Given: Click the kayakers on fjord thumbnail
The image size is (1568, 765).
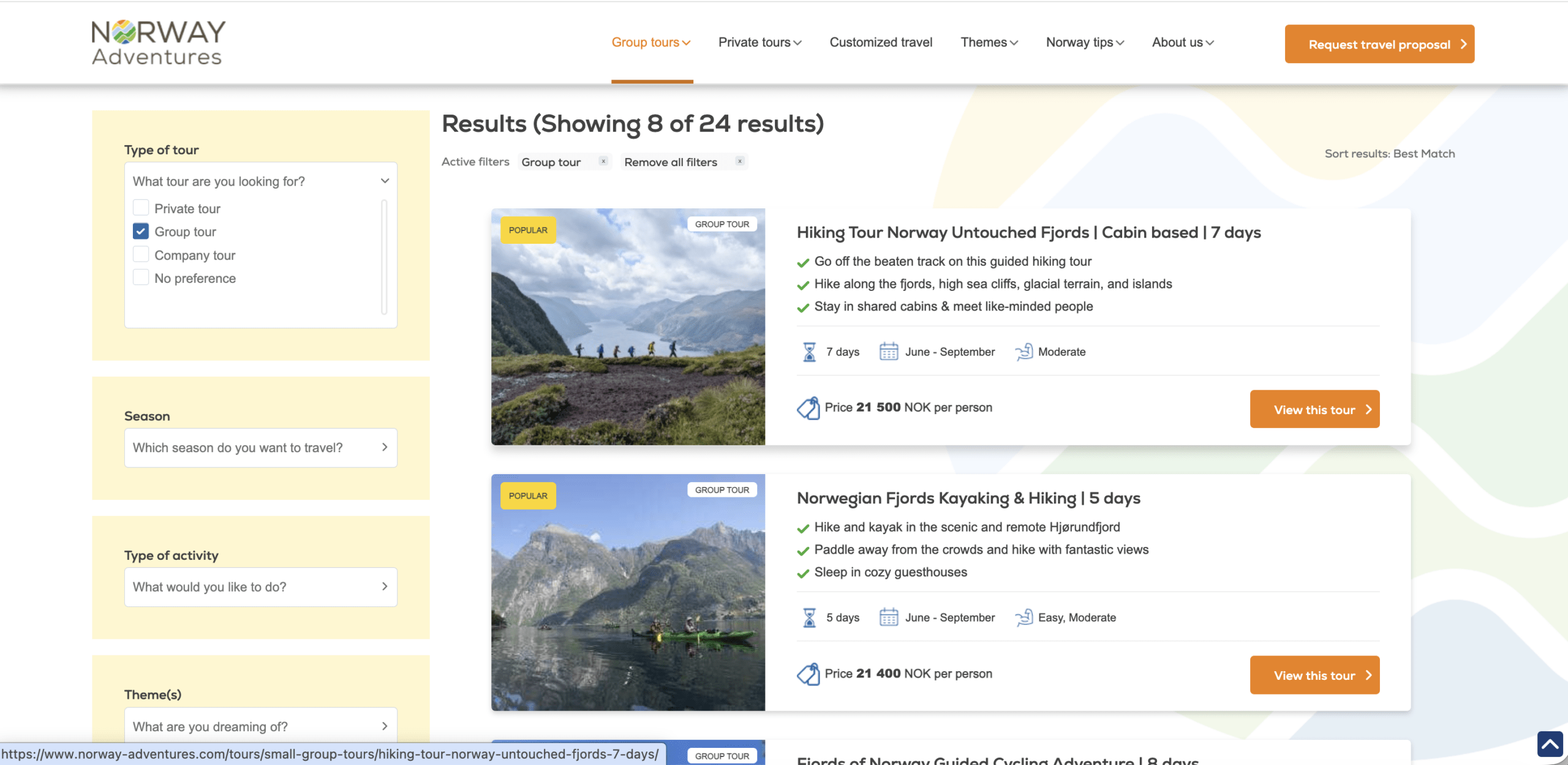Looking at the screenshot, I should click(x=628, y=592).
